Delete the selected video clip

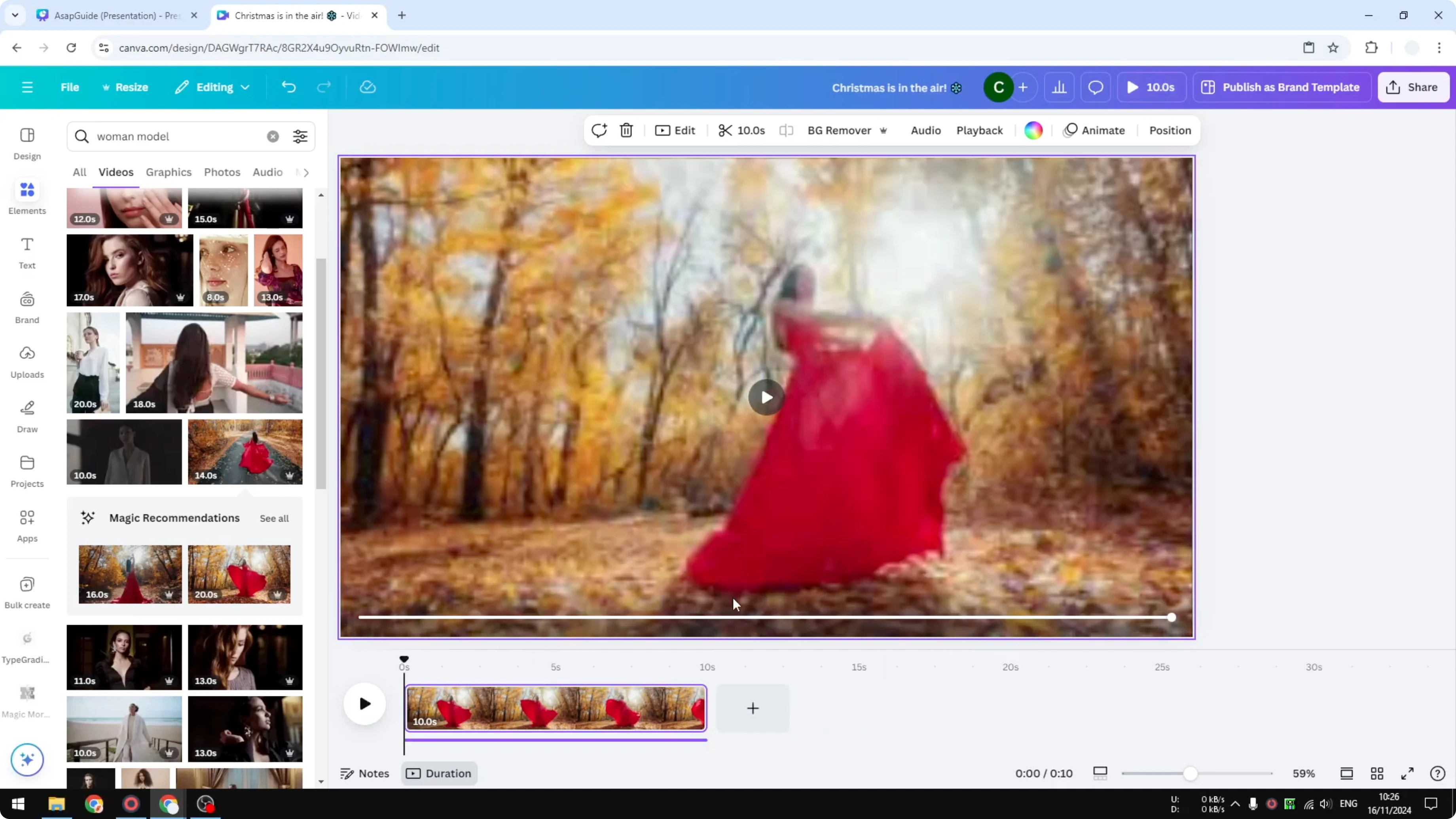626,130
